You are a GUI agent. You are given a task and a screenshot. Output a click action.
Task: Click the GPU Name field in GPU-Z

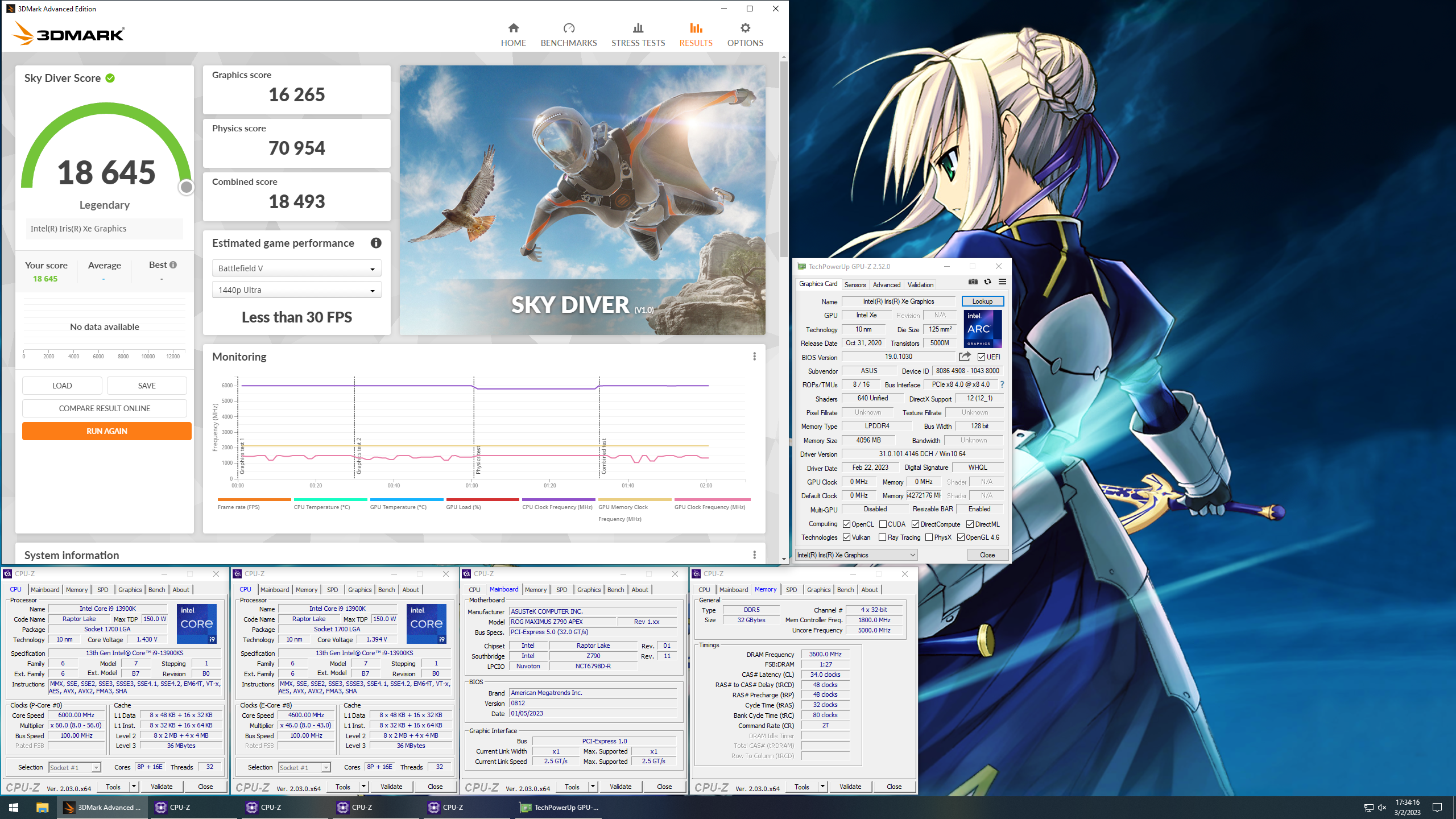(898, 301)
